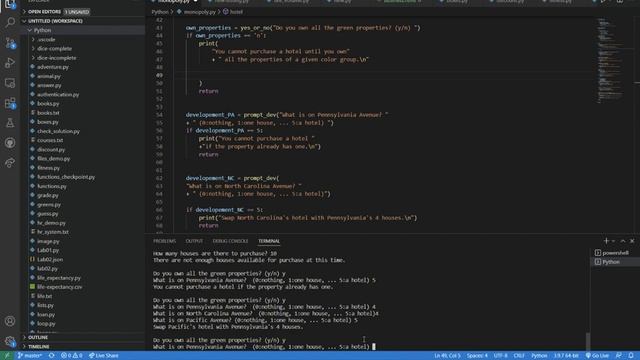Open the feedback icon in status bar

tap(619, 356)
